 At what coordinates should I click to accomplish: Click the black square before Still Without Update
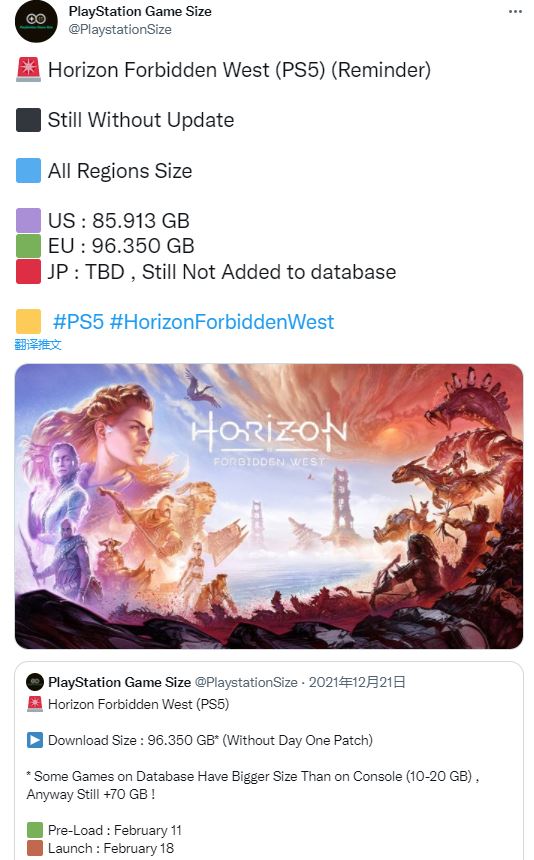29,120
